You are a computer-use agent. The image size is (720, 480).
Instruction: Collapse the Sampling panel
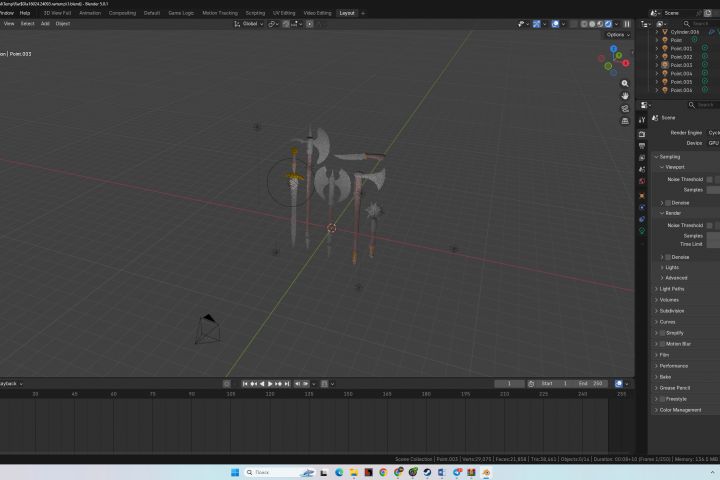tap(669, 157)
